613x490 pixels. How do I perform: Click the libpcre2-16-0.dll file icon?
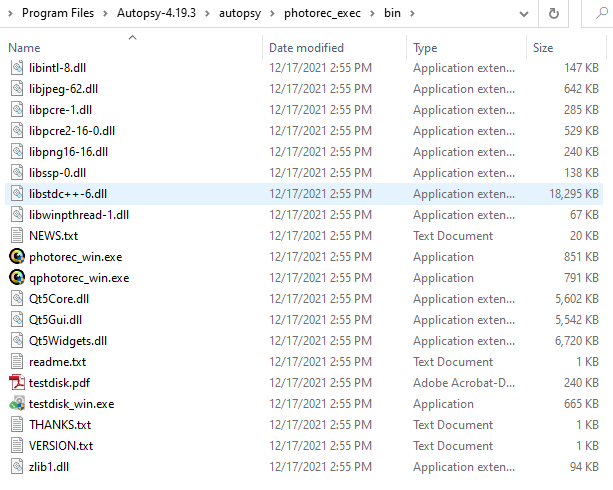(x=17, y=131)
